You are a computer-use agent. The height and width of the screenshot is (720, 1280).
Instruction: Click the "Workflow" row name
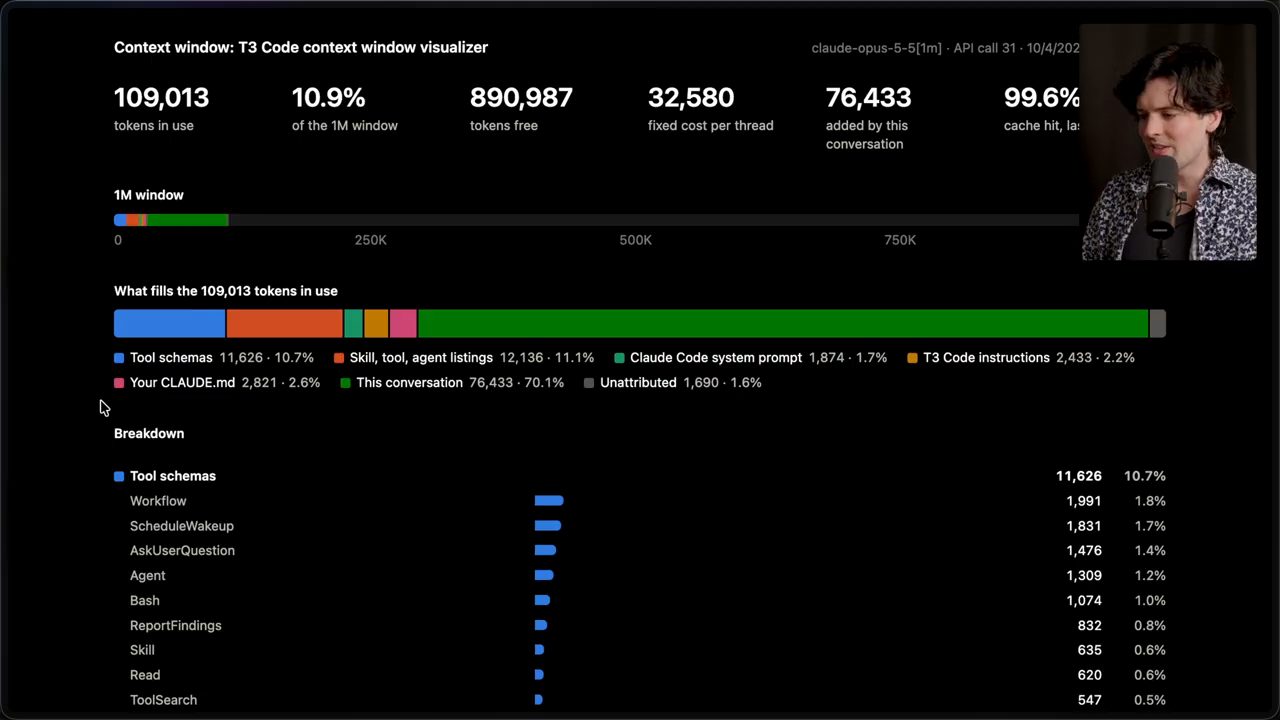pos(158,501)
